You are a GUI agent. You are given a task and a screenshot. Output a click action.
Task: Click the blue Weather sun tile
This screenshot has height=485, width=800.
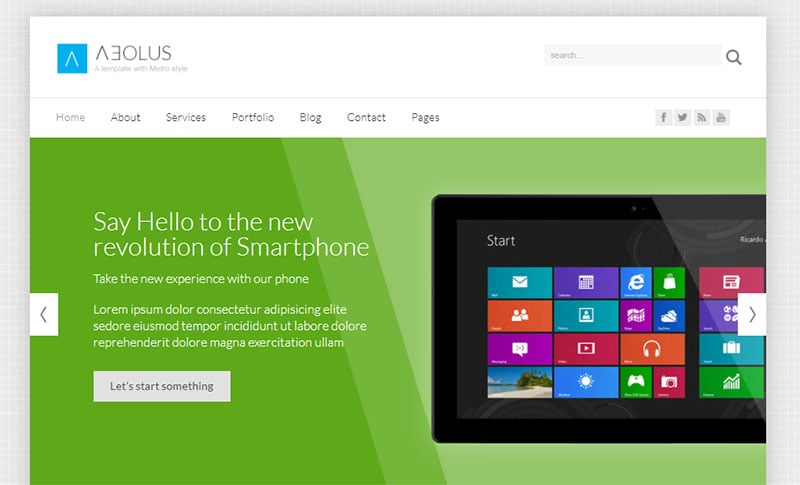586,382
